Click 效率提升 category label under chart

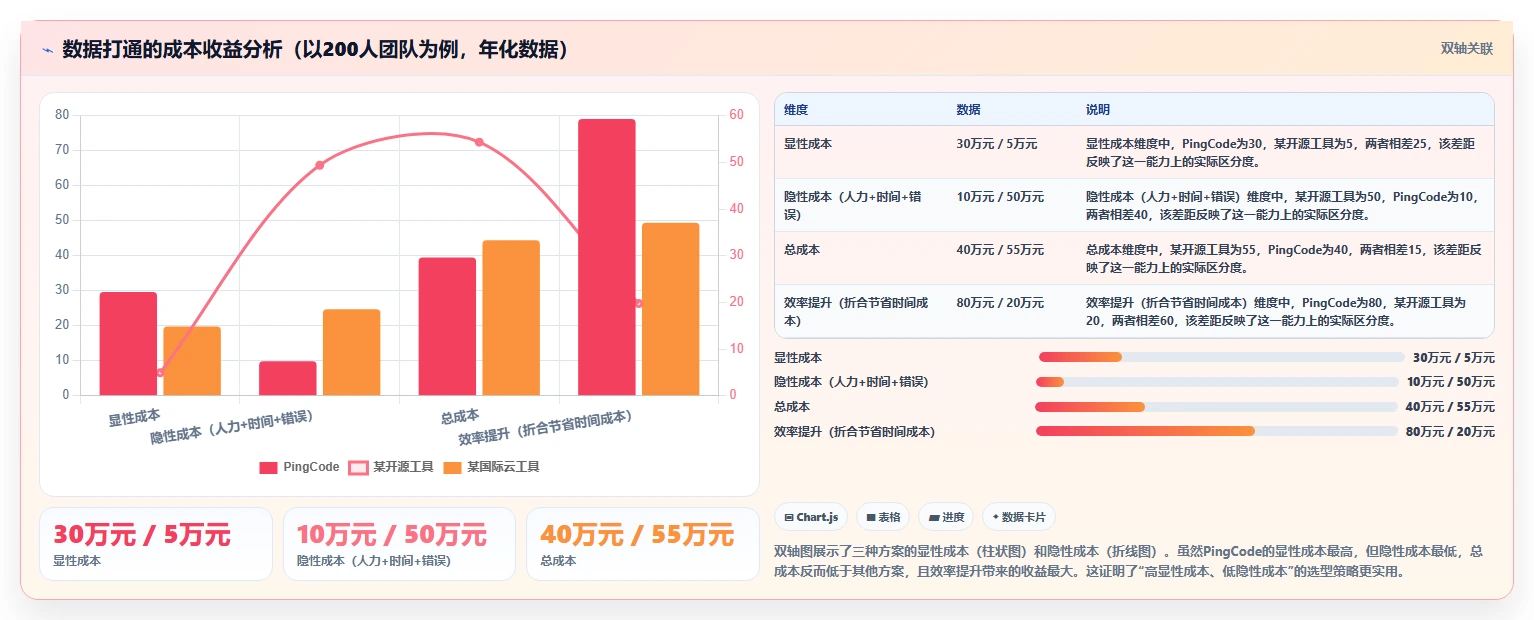545,428
